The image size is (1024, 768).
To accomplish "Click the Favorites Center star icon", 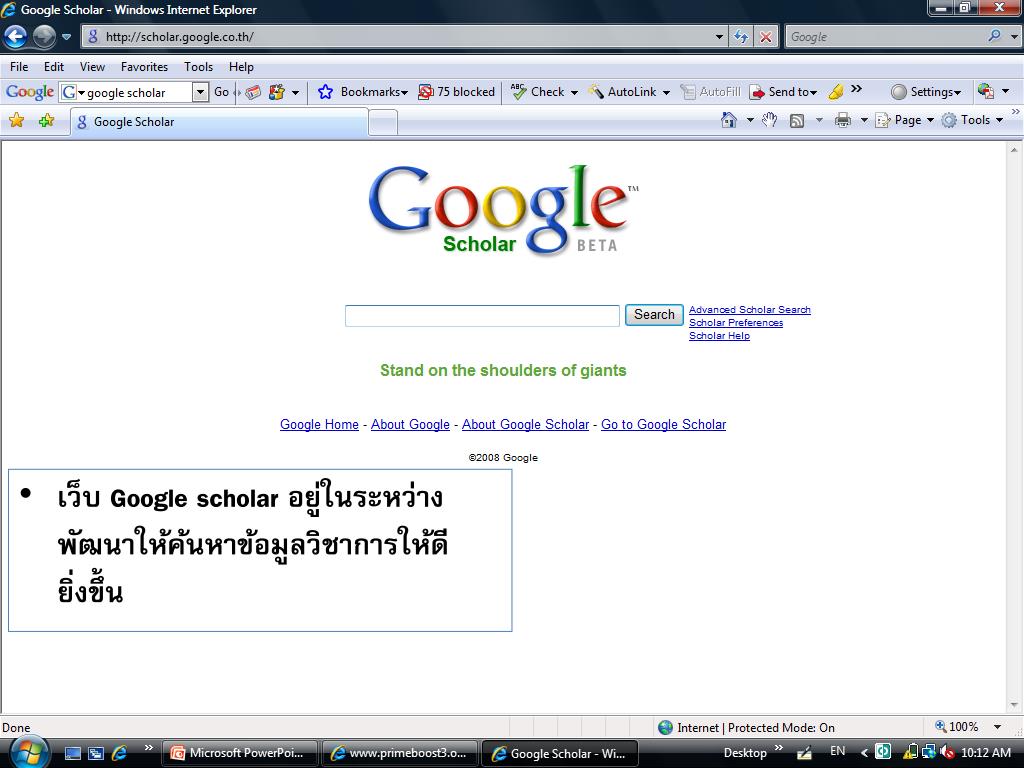I will [16, 120].
